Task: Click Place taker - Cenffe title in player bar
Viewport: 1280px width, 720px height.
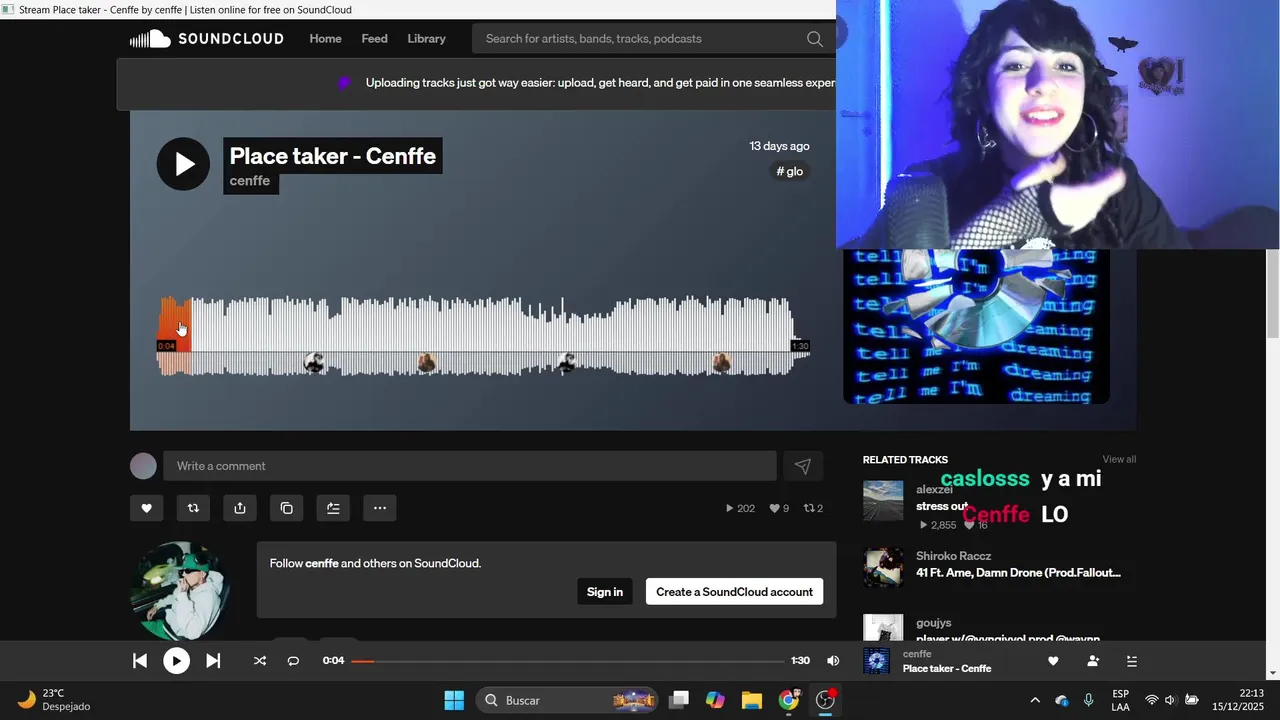Action: tap(947, 668)
